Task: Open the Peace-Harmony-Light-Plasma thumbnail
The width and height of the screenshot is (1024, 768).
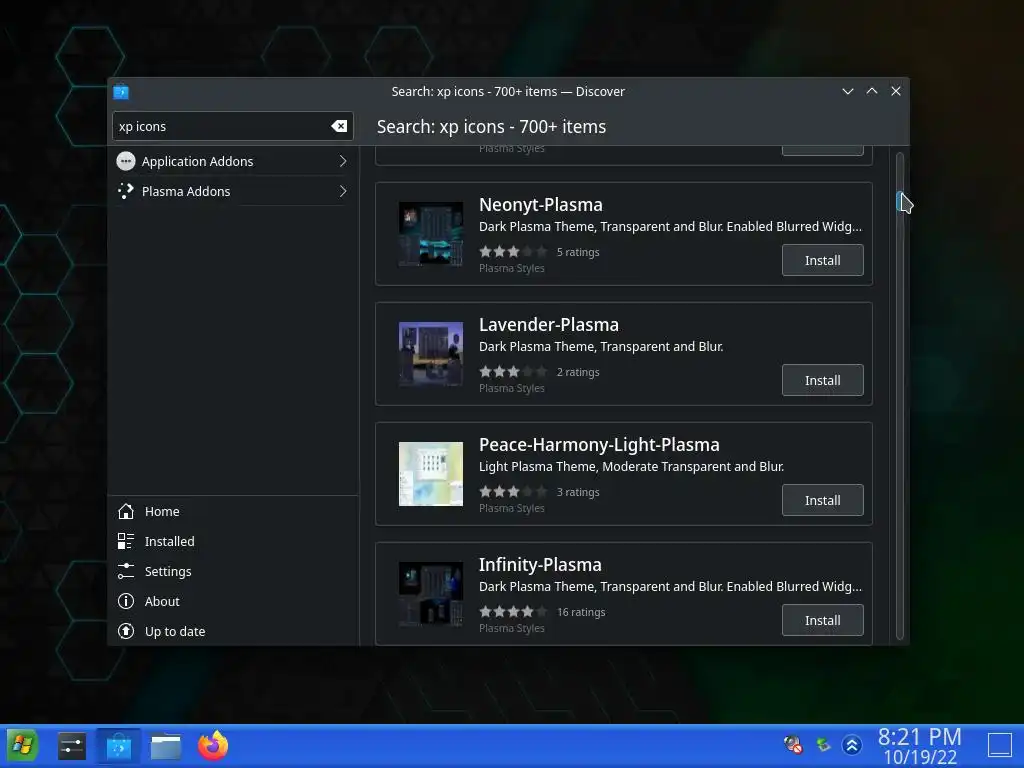Action: (431, 474)
